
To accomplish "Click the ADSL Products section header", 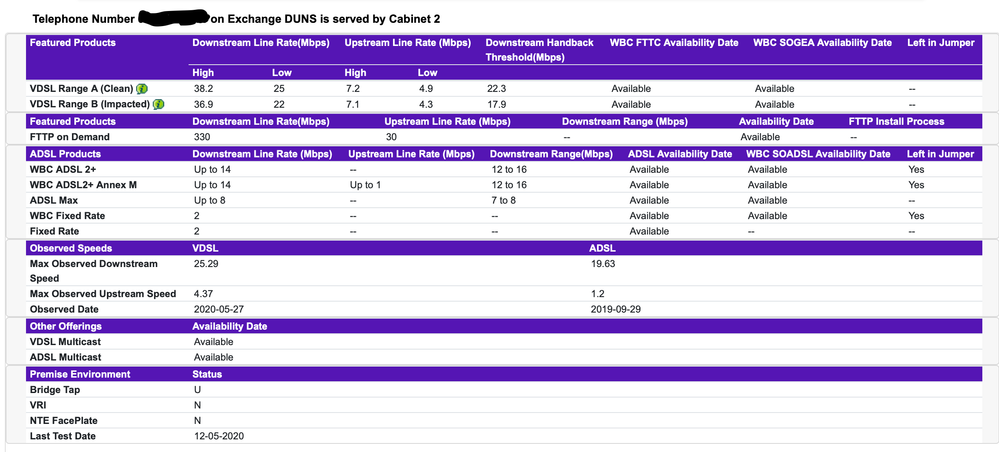I will tap(65, 154).
